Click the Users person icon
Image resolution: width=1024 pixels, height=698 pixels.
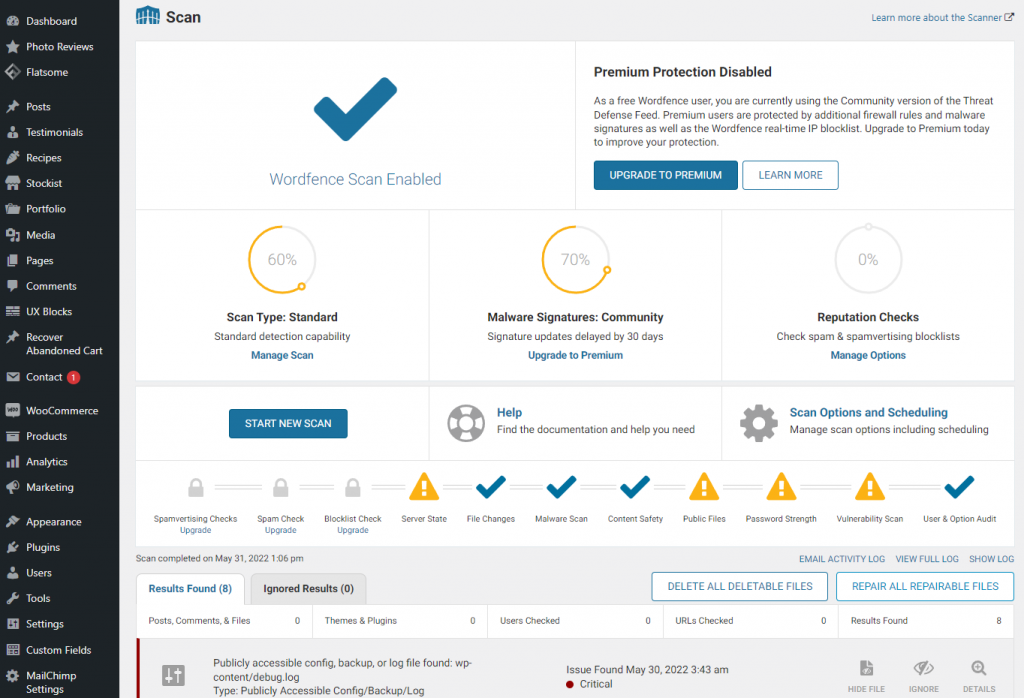[x=12, y=573]
